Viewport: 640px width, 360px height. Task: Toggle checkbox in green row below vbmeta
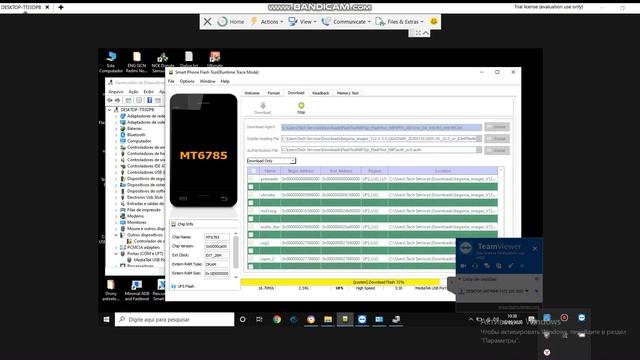tap(251, 202)
